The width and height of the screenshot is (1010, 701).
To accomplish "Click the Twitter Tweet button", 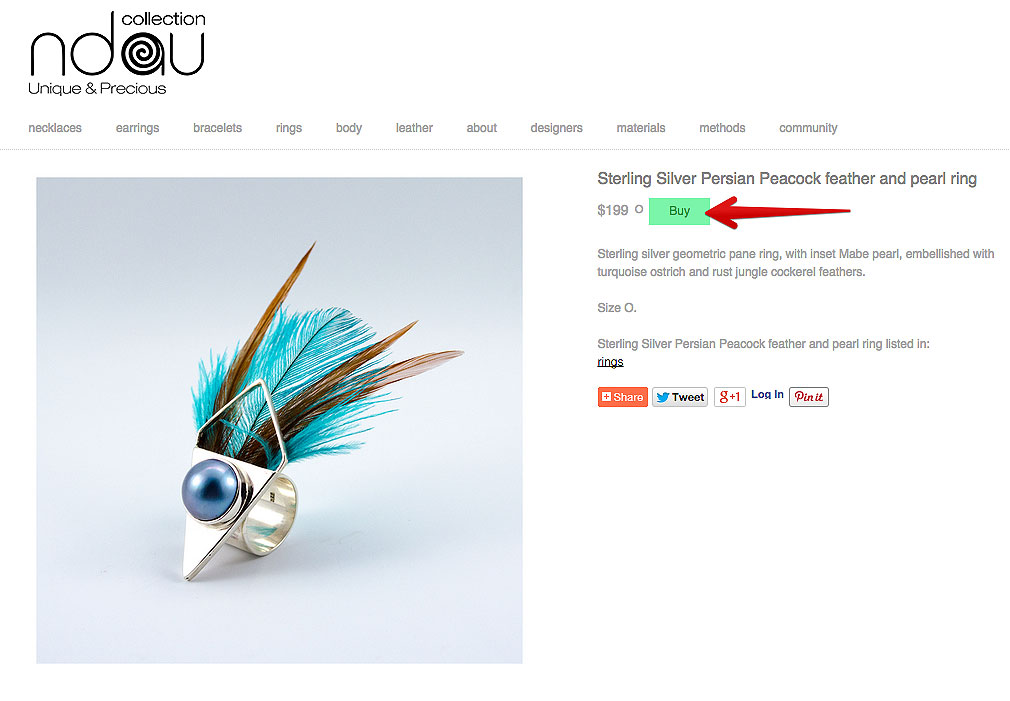I will pyautogui.click(x=680, y=397).
